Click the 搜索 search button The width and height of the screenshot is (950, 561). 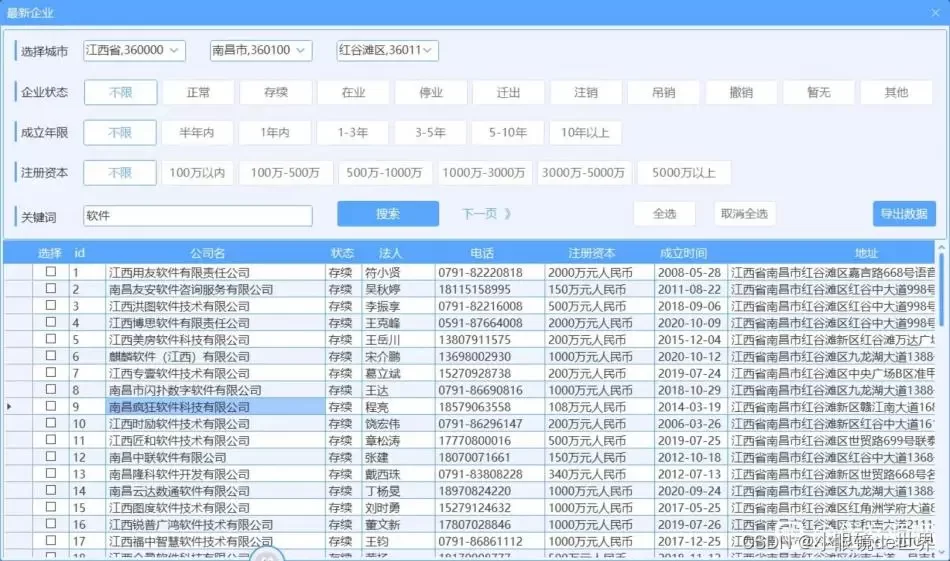[x=388, y=213]
